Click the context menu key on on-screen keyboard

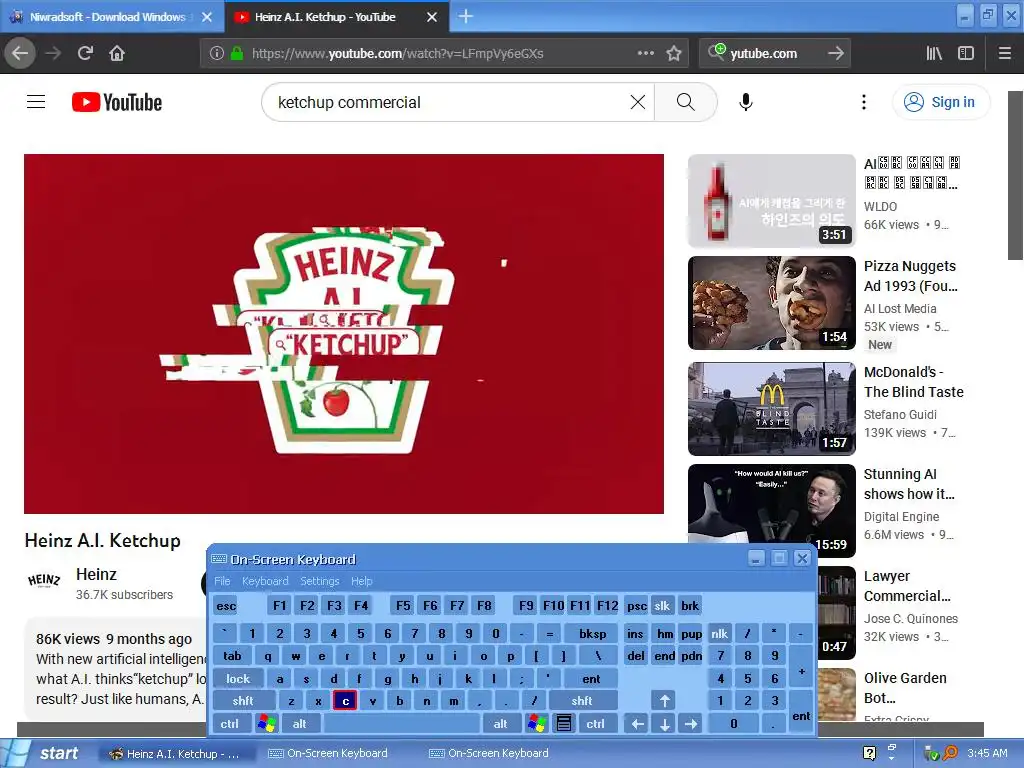[564, 724]
